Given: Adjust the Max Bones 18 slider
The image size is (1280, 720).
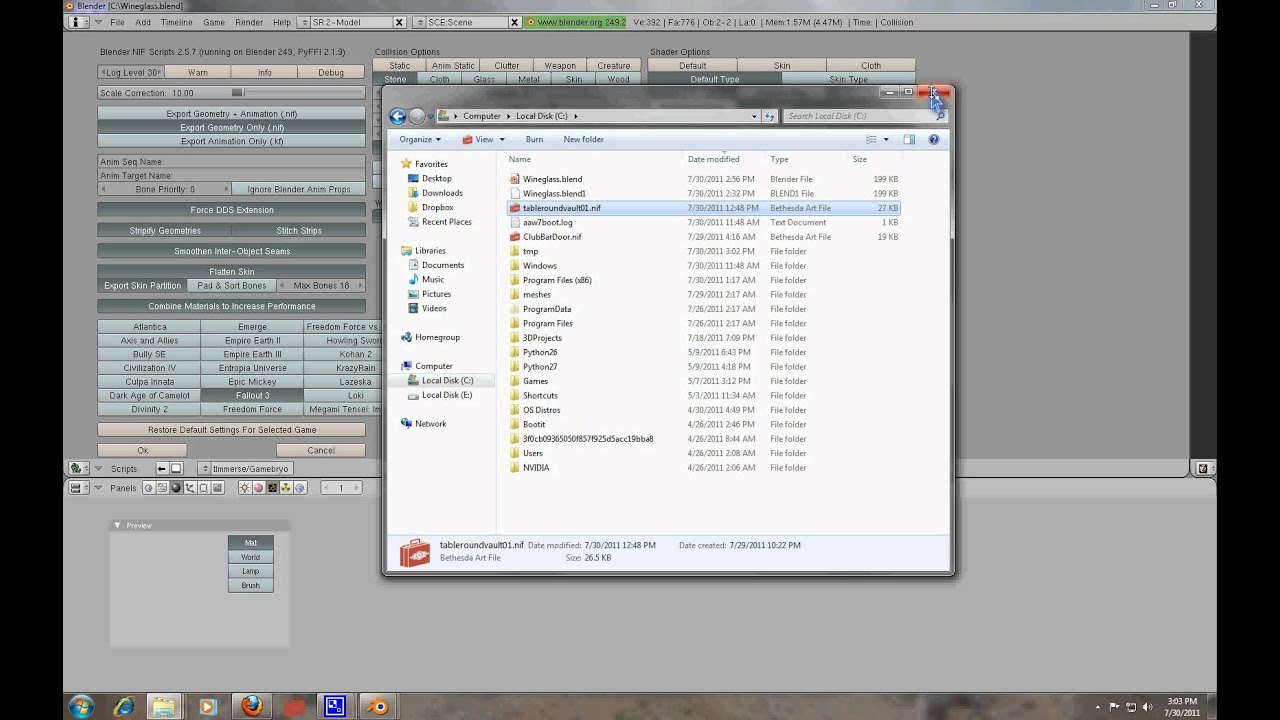Looking at the screenshot, I should pyautogui.click(x=321, y=286).
